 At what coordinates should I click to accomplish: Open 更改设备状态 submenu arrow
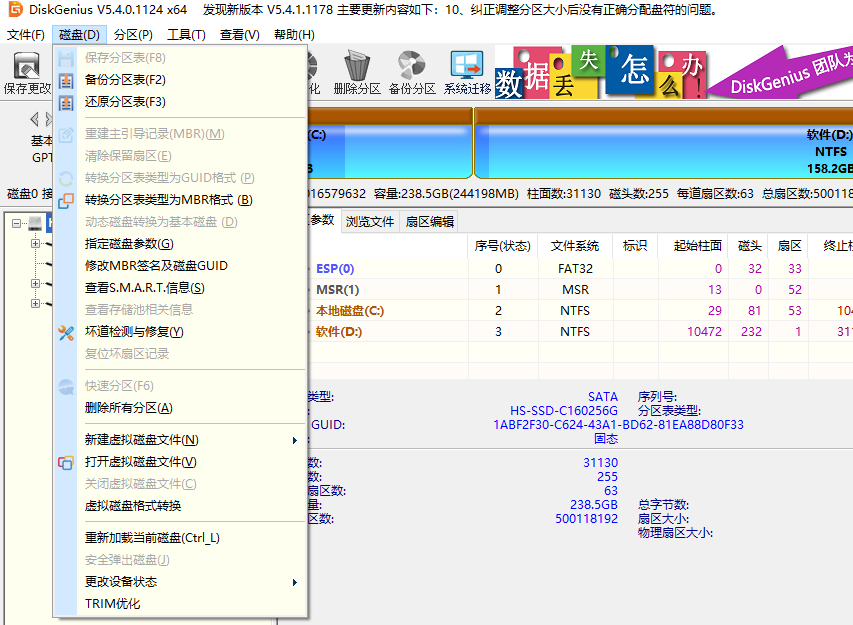pyautogui.click(x=294, y=582)
